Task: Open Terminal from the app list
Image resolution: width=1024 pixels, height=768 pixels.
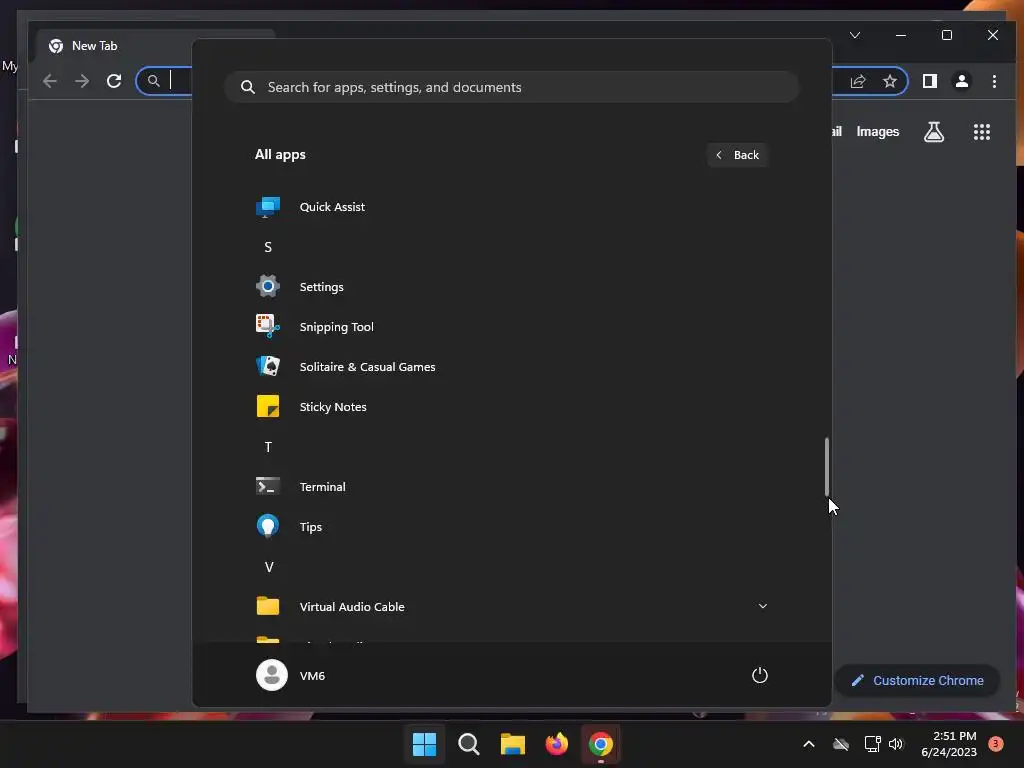Action: coord(511,487)
